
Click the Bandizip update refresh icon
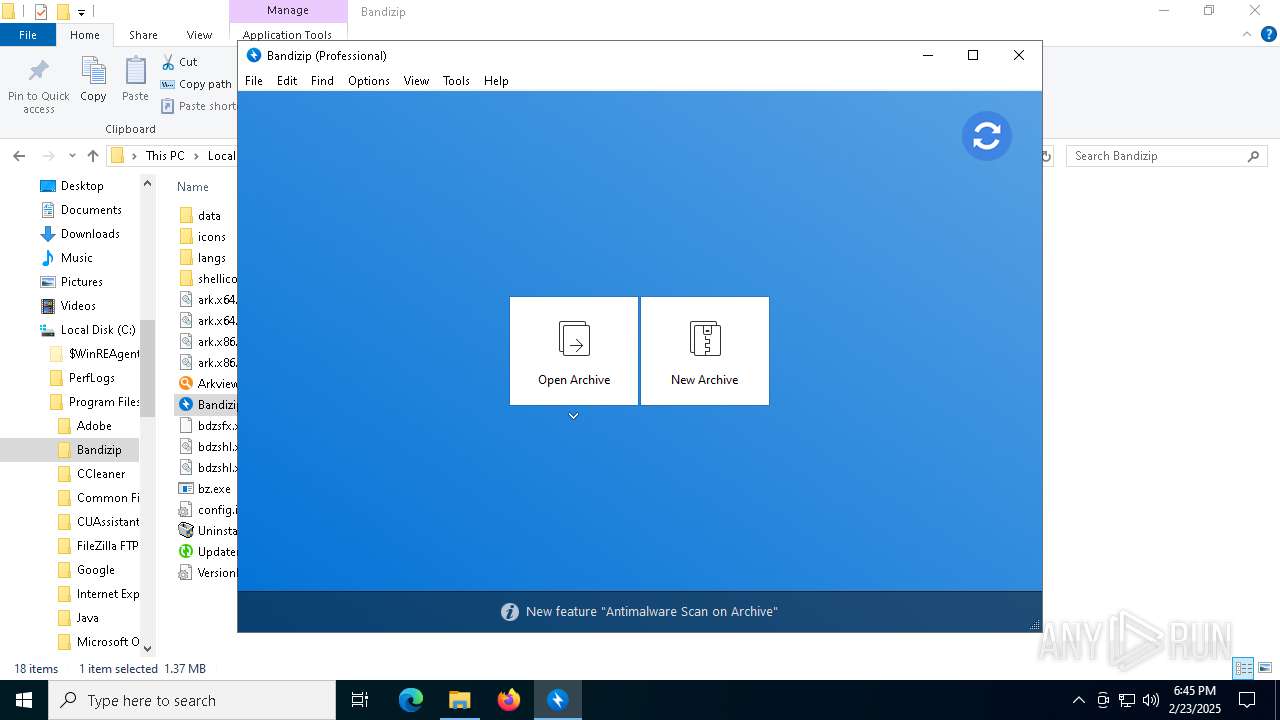pyautogui.click(x=987, y=136)
